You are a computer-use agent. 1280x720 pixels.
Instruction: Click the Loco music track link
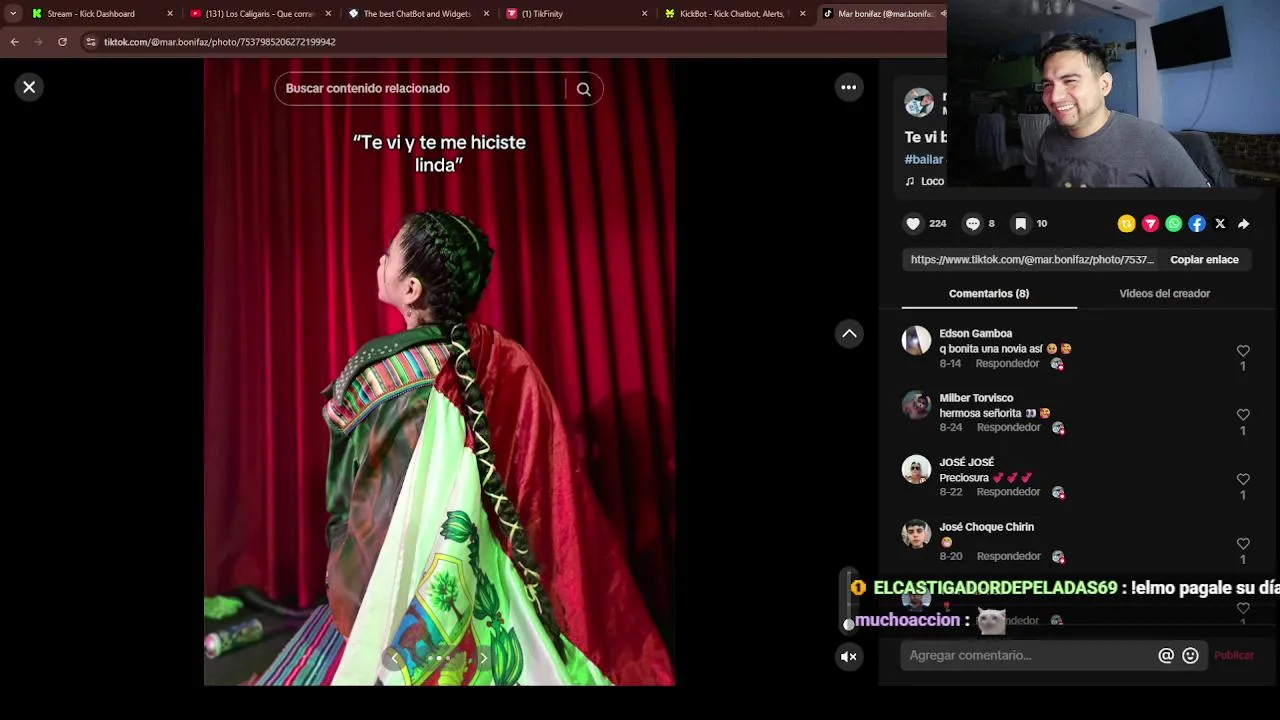926,182
